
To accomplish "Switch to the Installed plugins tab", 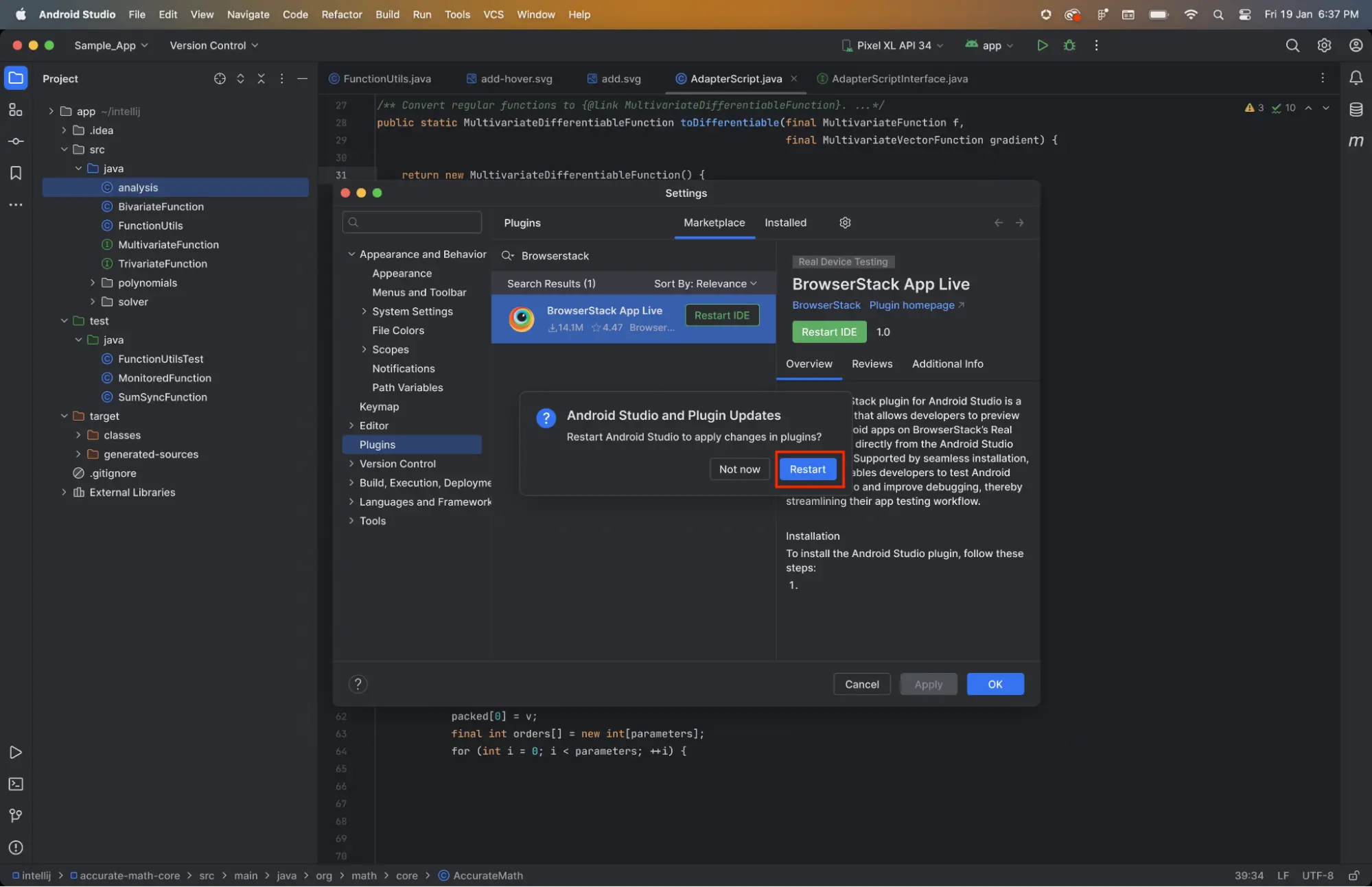I will [785, 222].
